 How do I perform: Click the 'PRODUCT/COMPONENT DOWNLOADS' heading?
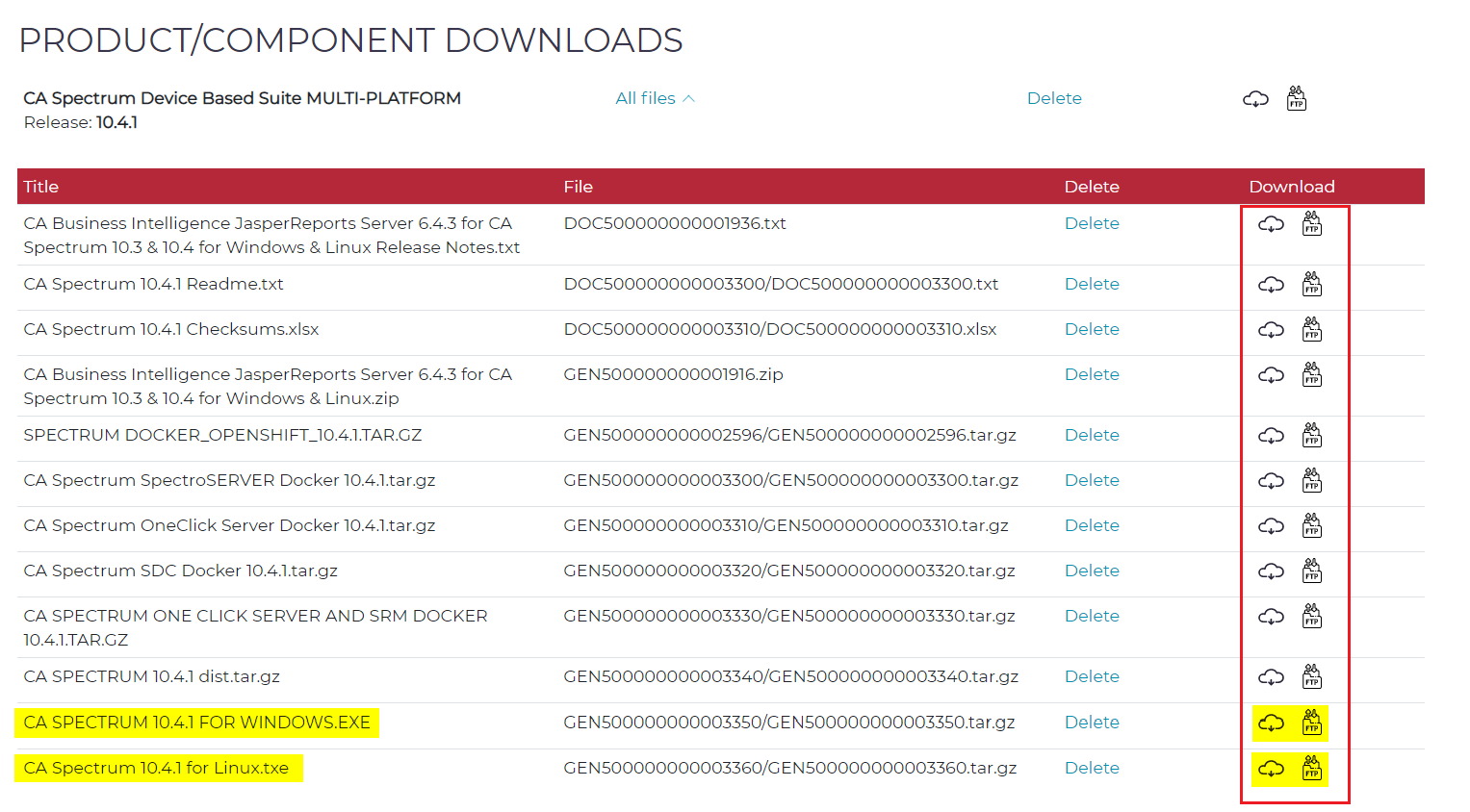[351, 40]
